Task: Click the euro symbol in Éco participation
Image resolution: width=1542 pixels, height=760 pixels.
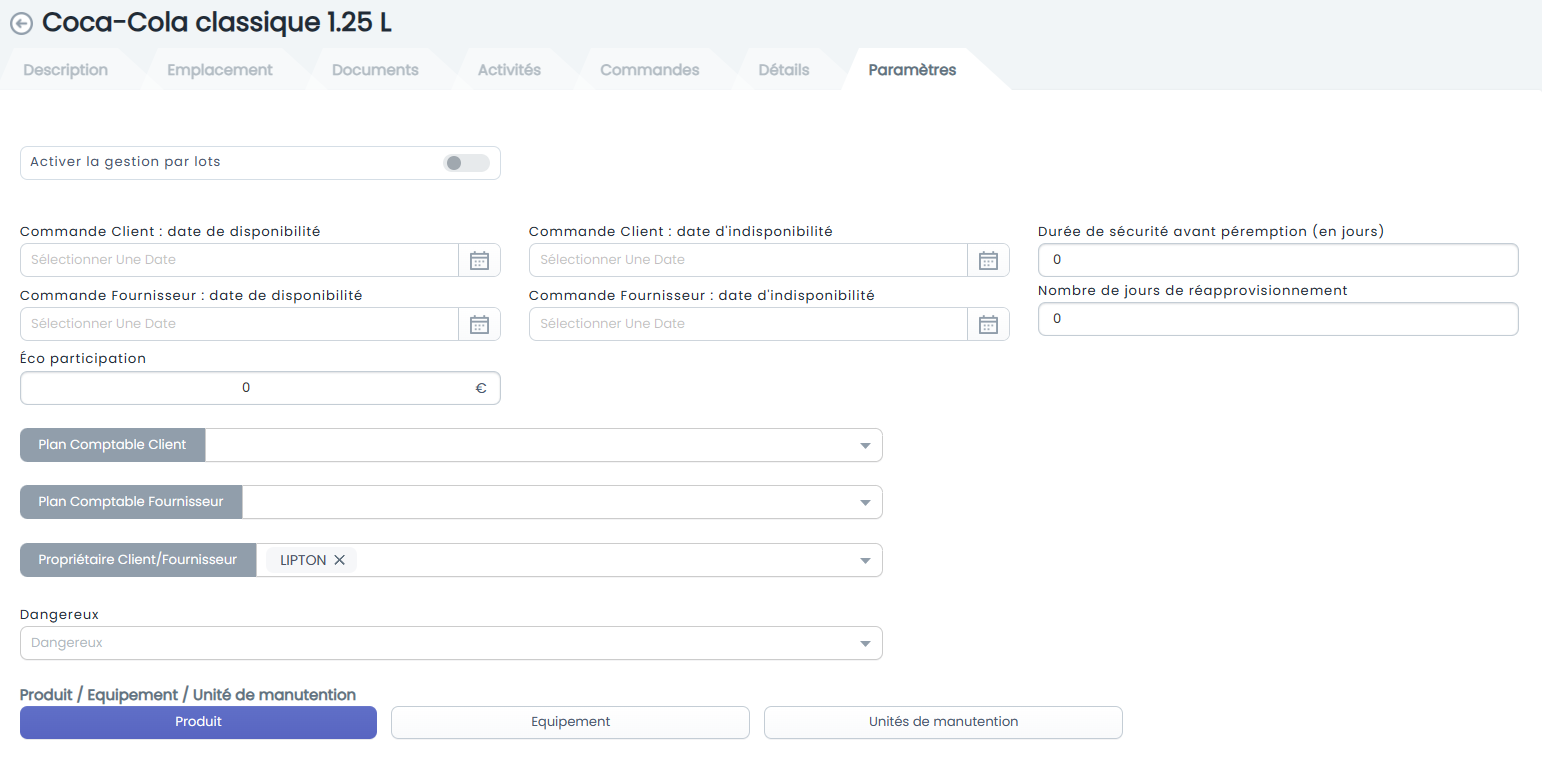Action: [481, 388]
